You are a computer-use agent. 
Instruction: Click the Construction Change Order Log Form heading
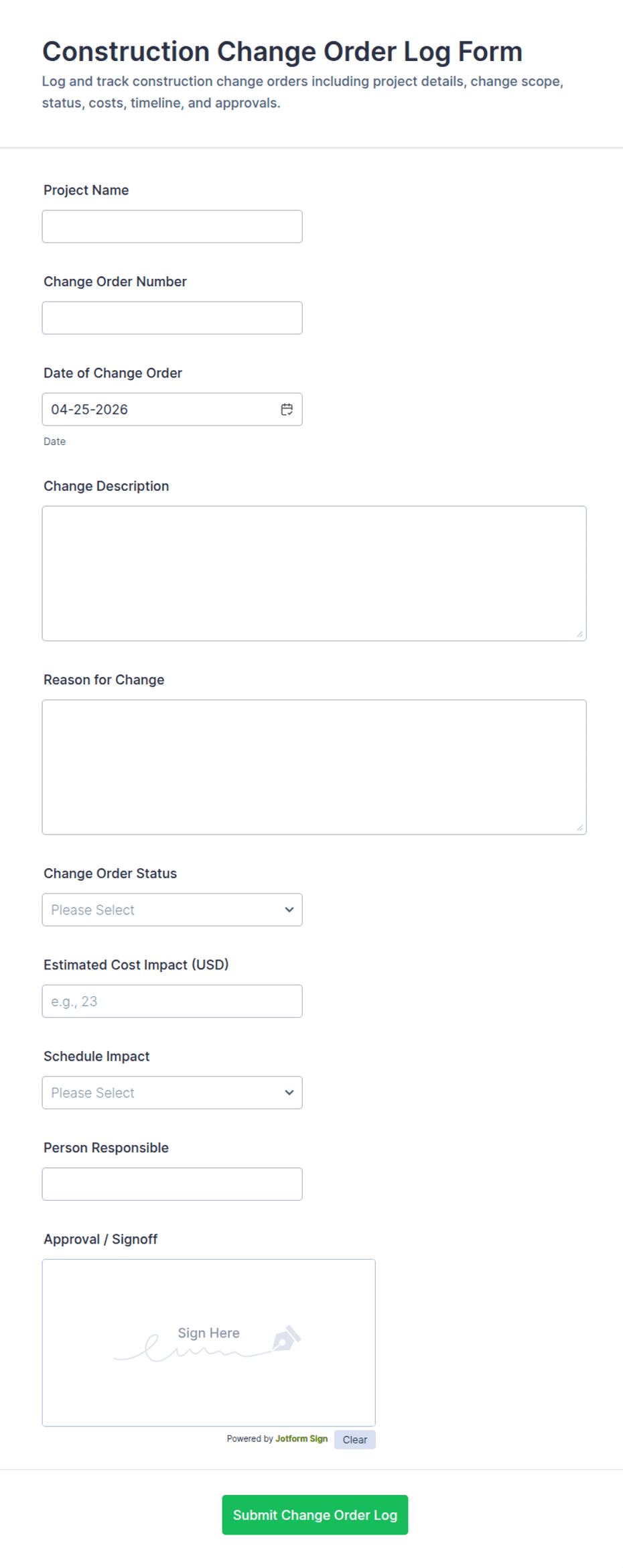pos(282,52)
